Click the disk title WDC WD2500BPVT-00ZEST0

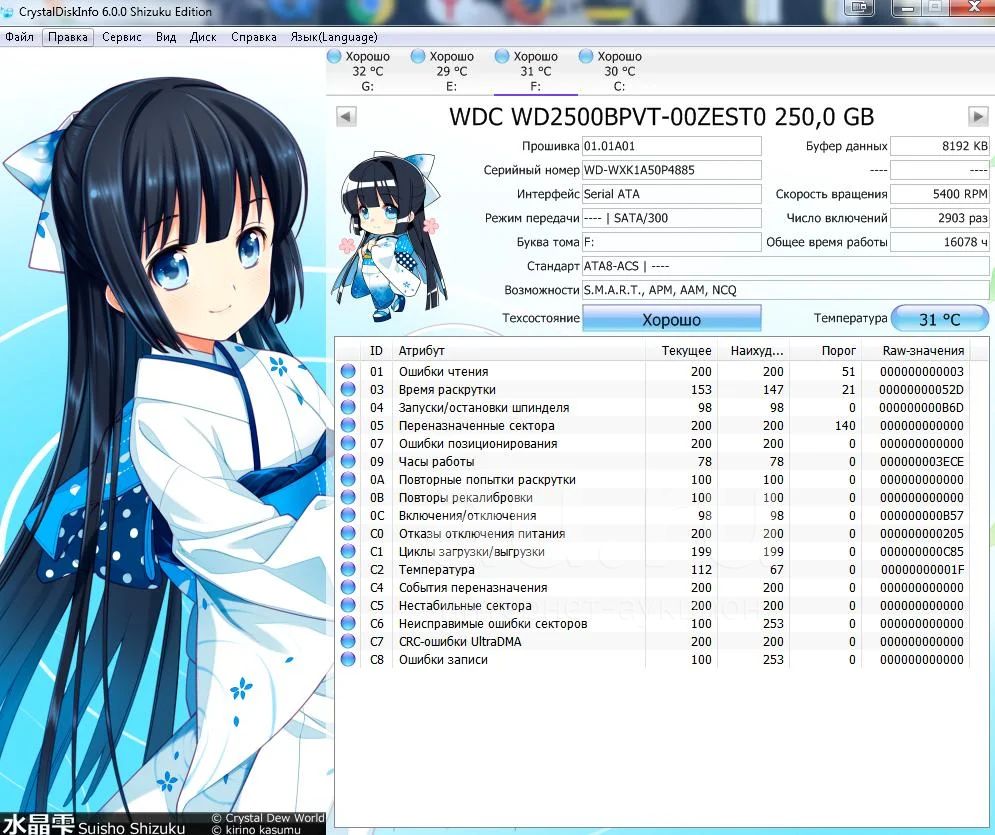[608, 117]
